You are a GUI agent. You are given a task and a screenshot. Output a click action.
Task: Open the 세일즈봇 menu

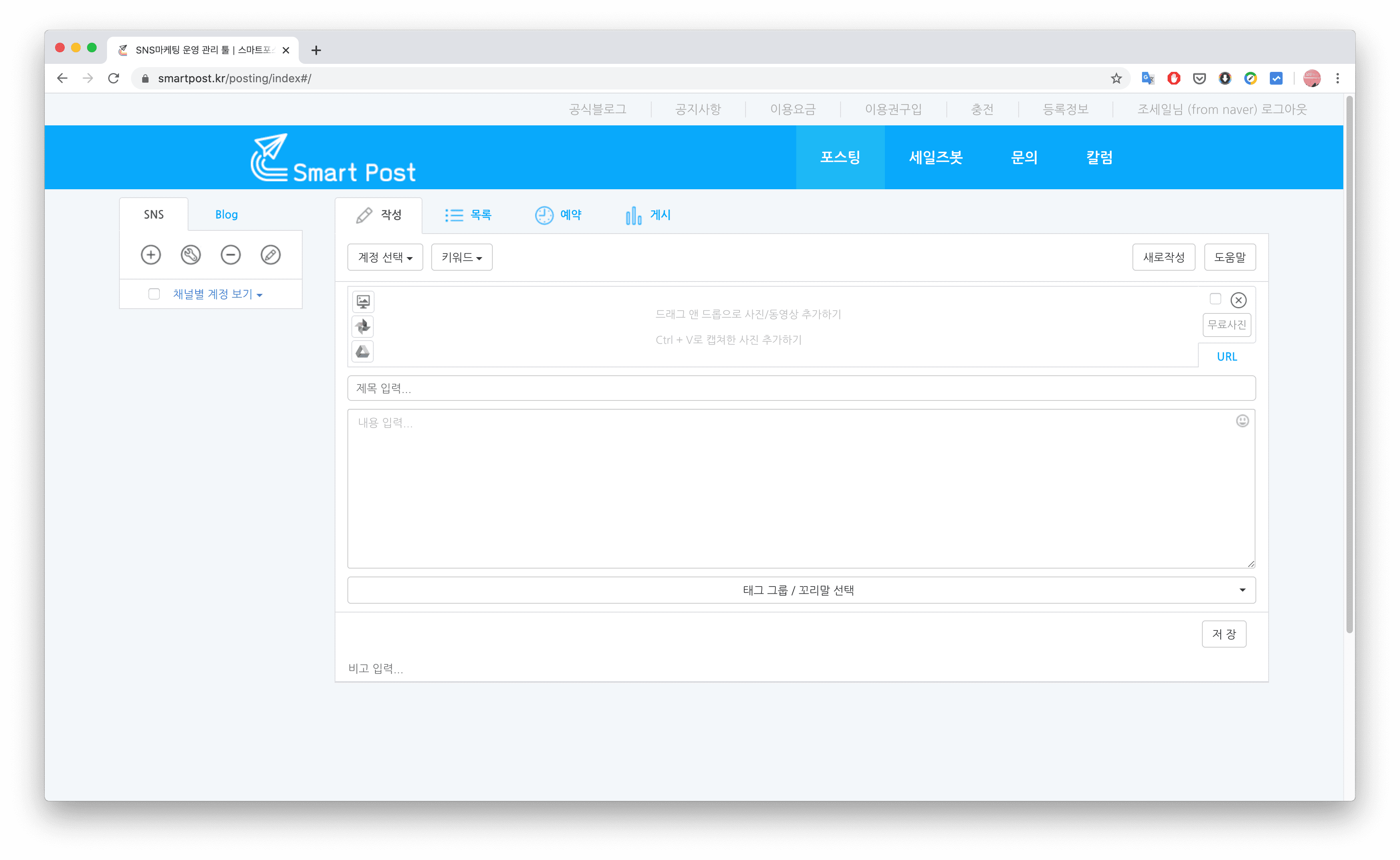(935, 157)
